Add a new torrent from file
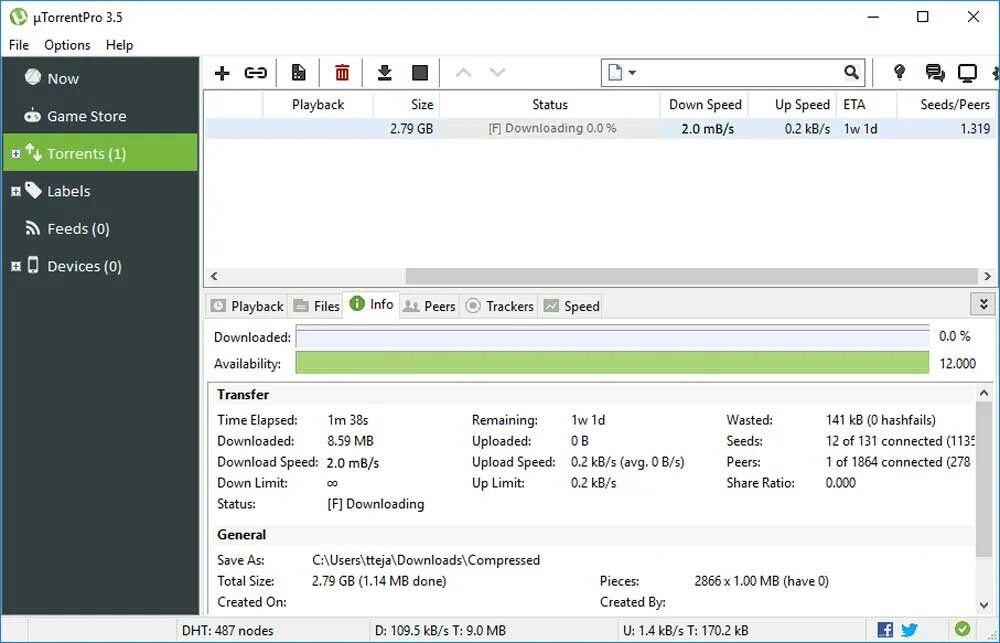Screen dimensions: 1000x643 (222, 72)
